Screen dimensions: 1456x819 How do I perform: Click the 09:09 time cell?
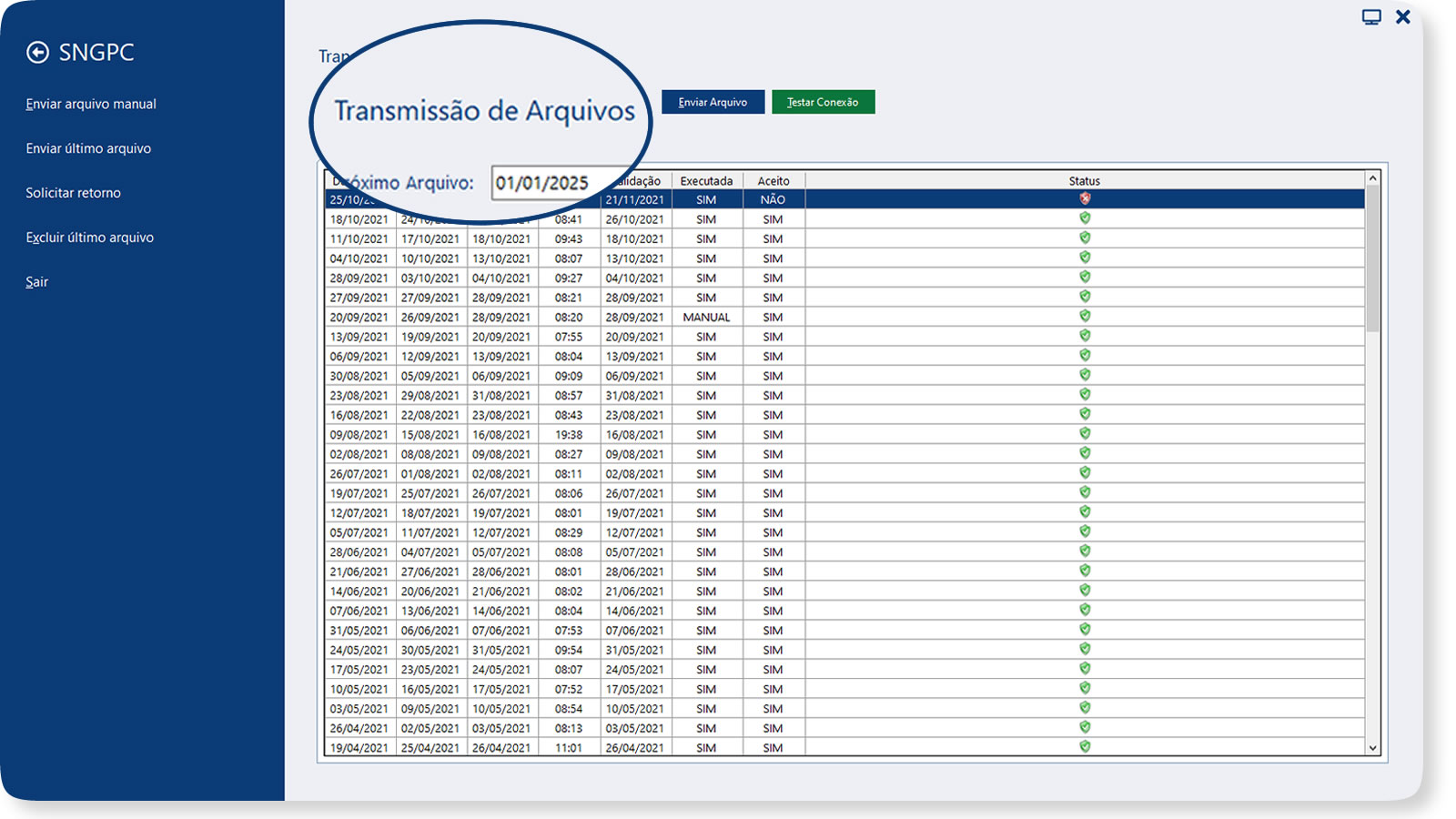tap(569, 376)
